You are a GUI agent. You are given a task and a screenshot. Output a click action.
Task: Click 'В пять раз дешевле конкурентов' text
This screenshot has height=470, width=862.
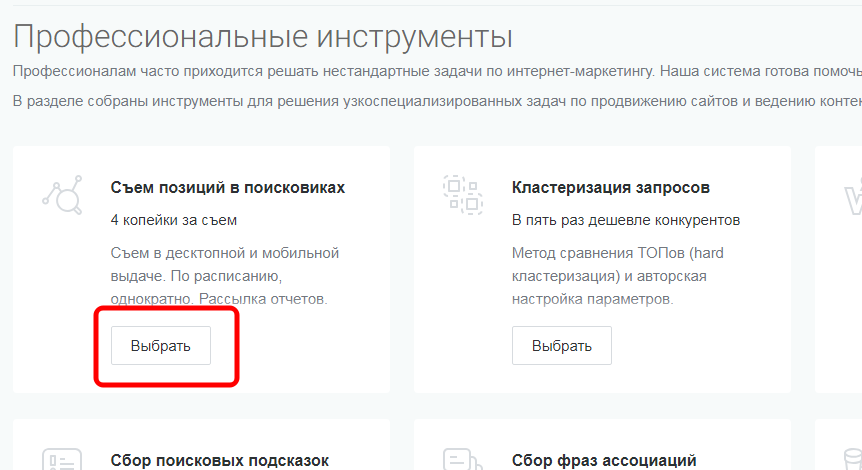tap(626, 219)
